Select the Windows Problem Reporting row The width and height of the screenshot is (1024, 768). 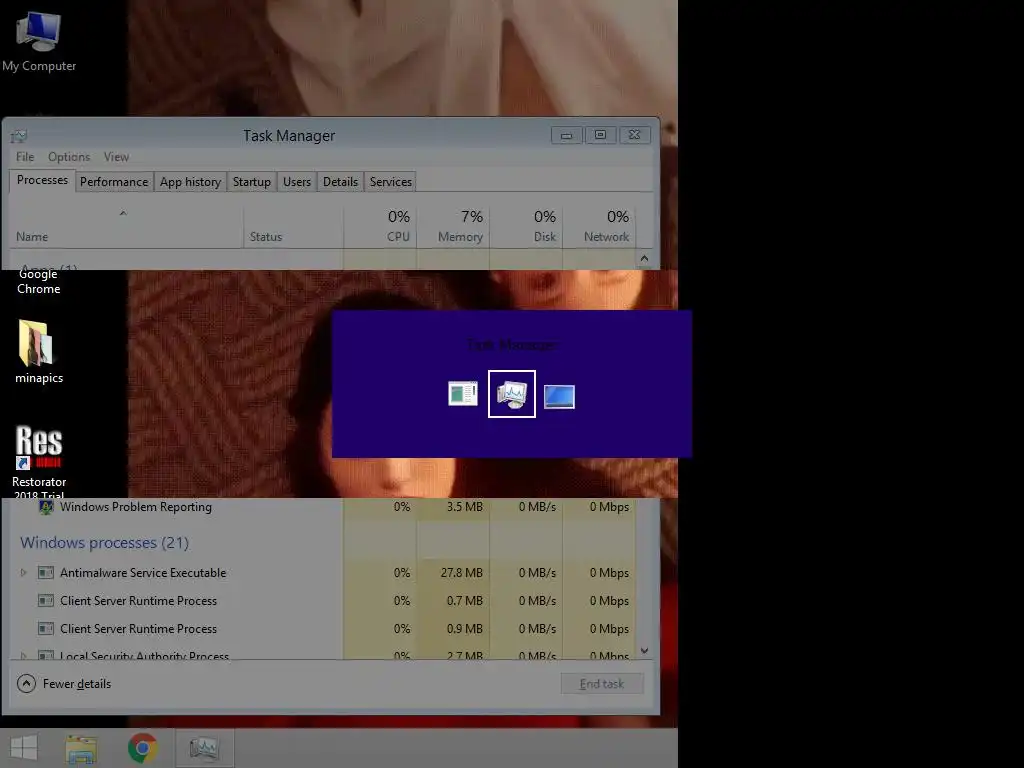323,507
